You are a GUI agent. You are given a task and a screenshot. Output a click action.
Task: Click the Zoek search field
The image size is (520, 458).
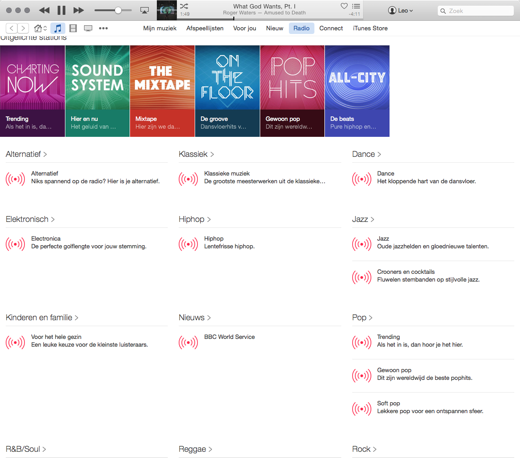pyautogui.click(x=476, y=11)
